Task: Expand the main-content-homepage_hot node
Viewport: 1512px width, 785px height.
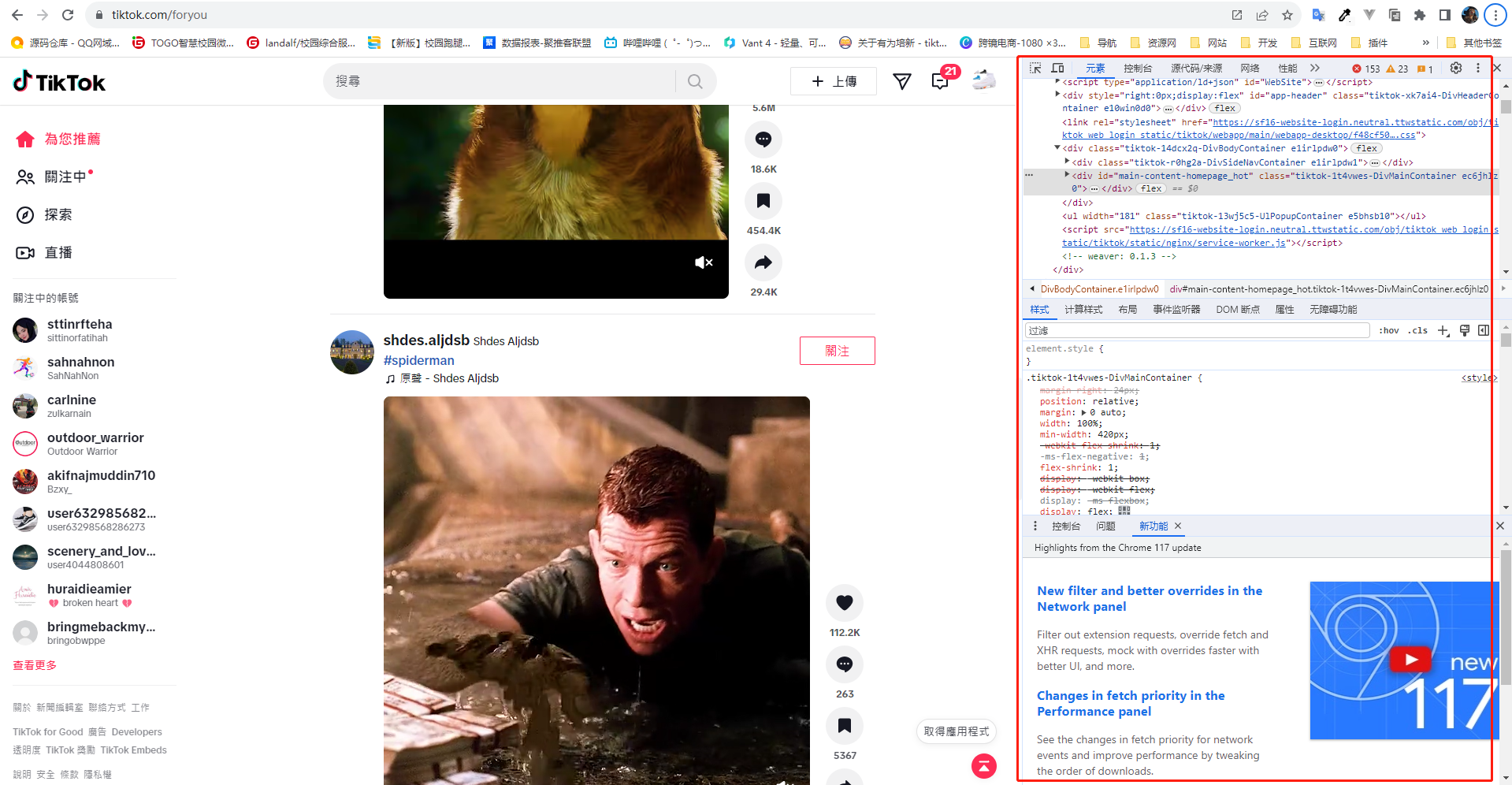Action: point(1067,174)
